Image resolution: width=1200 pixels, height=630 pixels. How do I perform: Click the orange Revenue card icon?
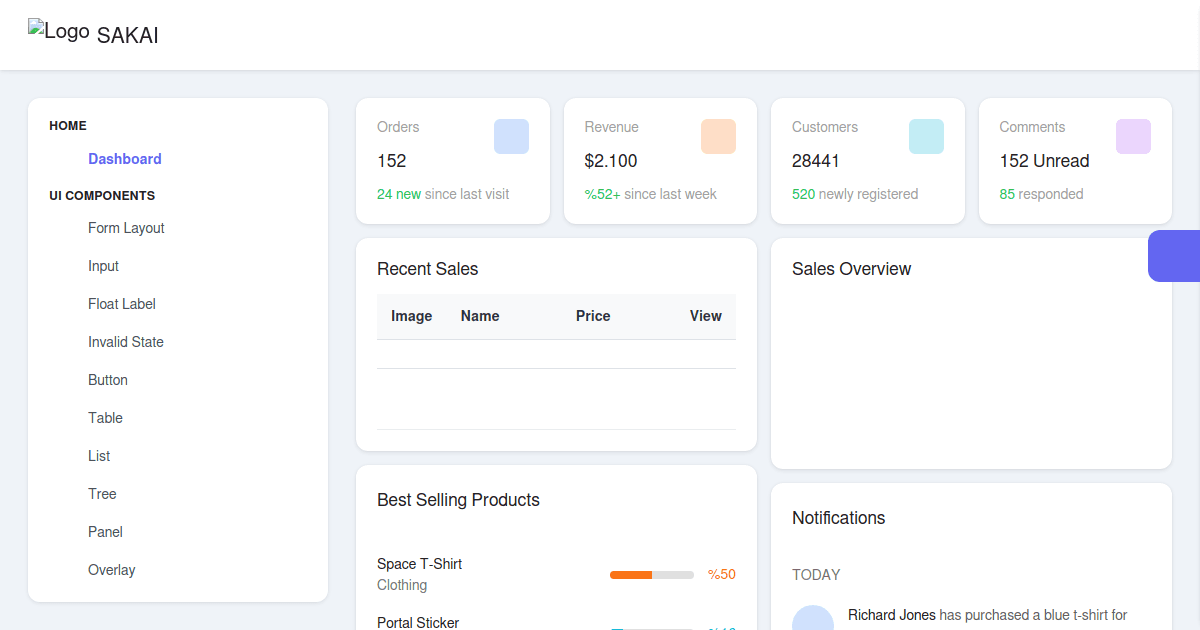pyautogui.click(x=718, y=137)
